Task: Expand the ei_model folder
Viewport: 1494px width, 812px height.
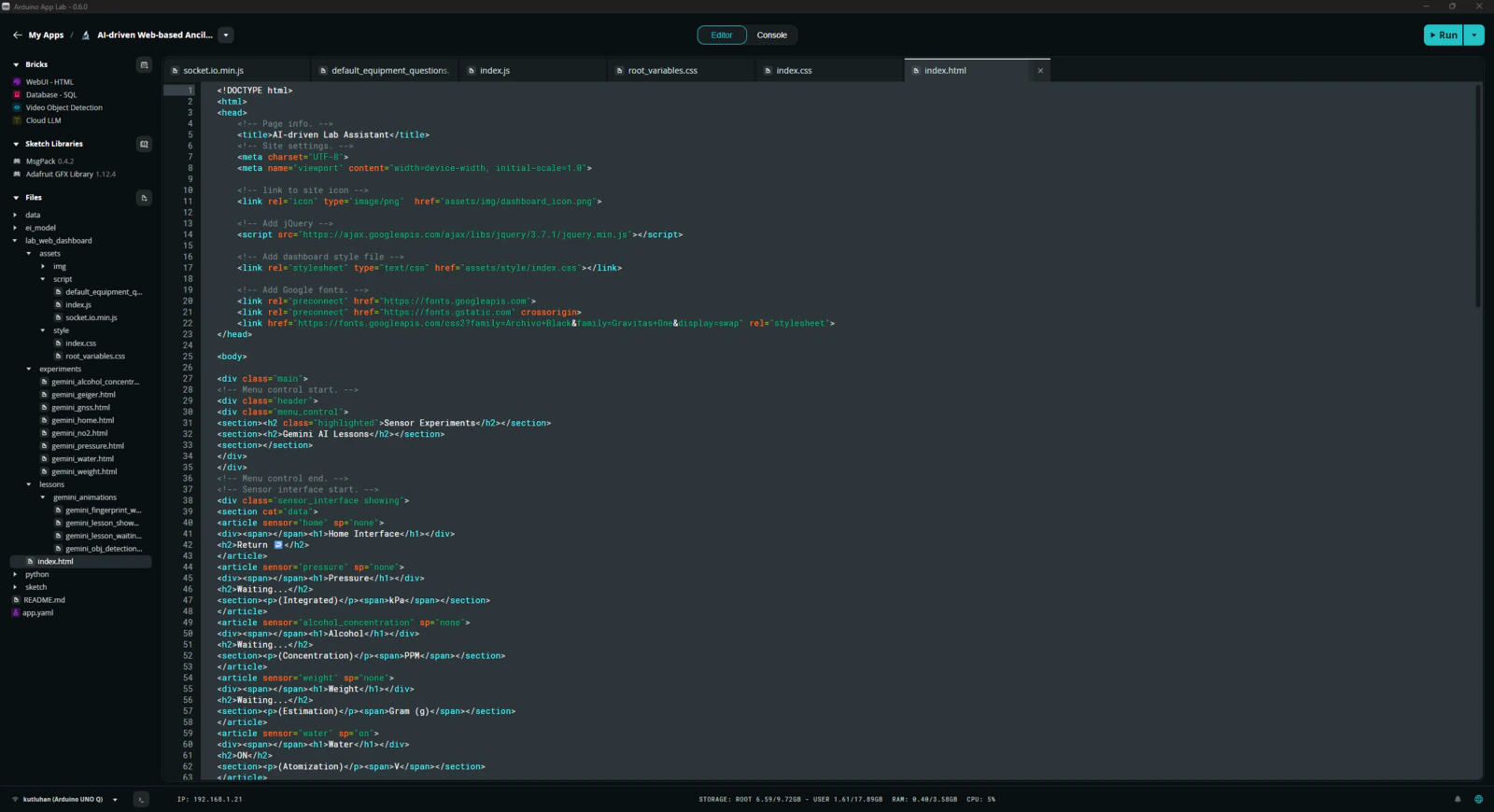Action: click(15, 228)
